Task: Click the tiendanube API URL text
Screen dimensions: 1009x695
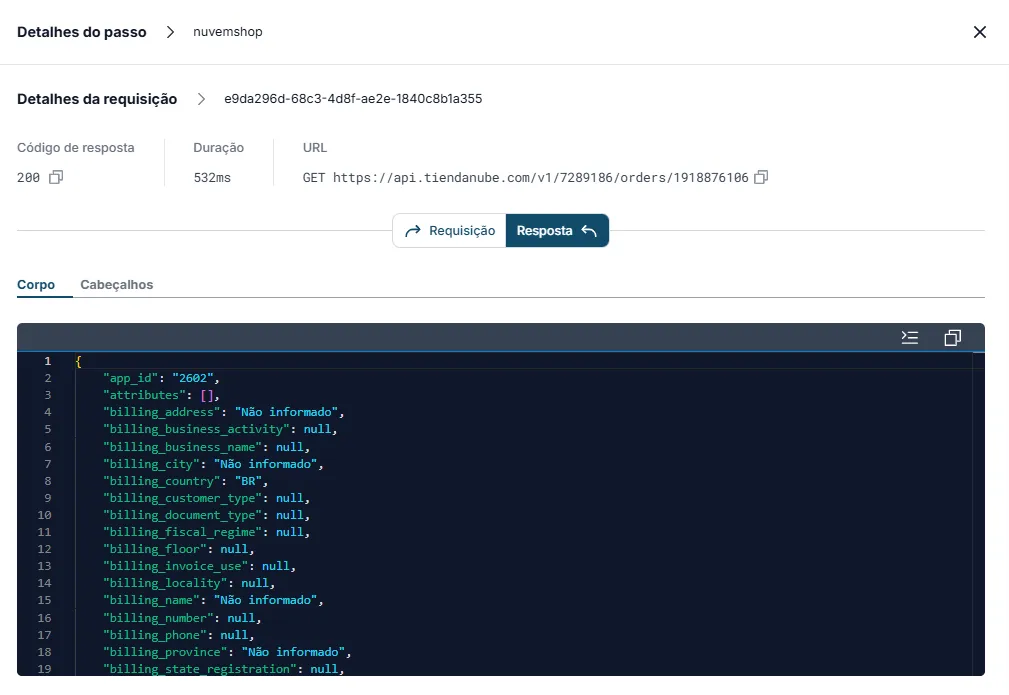Action: [x=541, y=178]
